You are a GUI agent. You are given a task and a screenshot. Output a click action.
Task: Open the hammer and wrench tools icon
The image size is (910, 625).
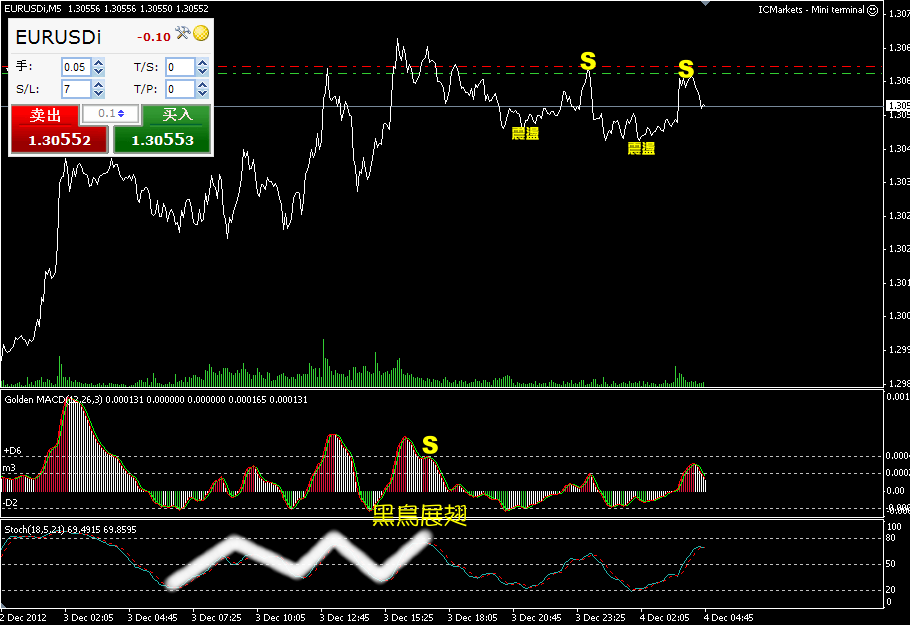183,33
